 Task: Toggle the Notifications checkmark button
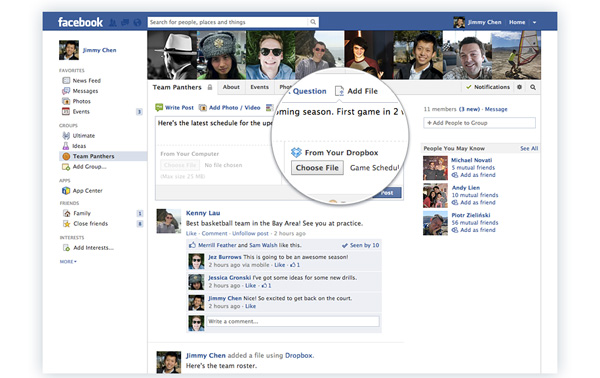coord(488,87)
